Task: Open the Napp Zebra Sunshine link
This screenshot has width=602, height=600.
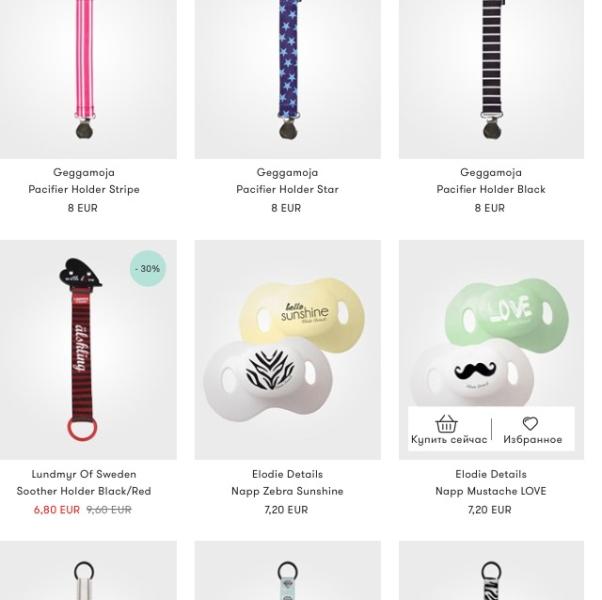Action: coord(287,491)
